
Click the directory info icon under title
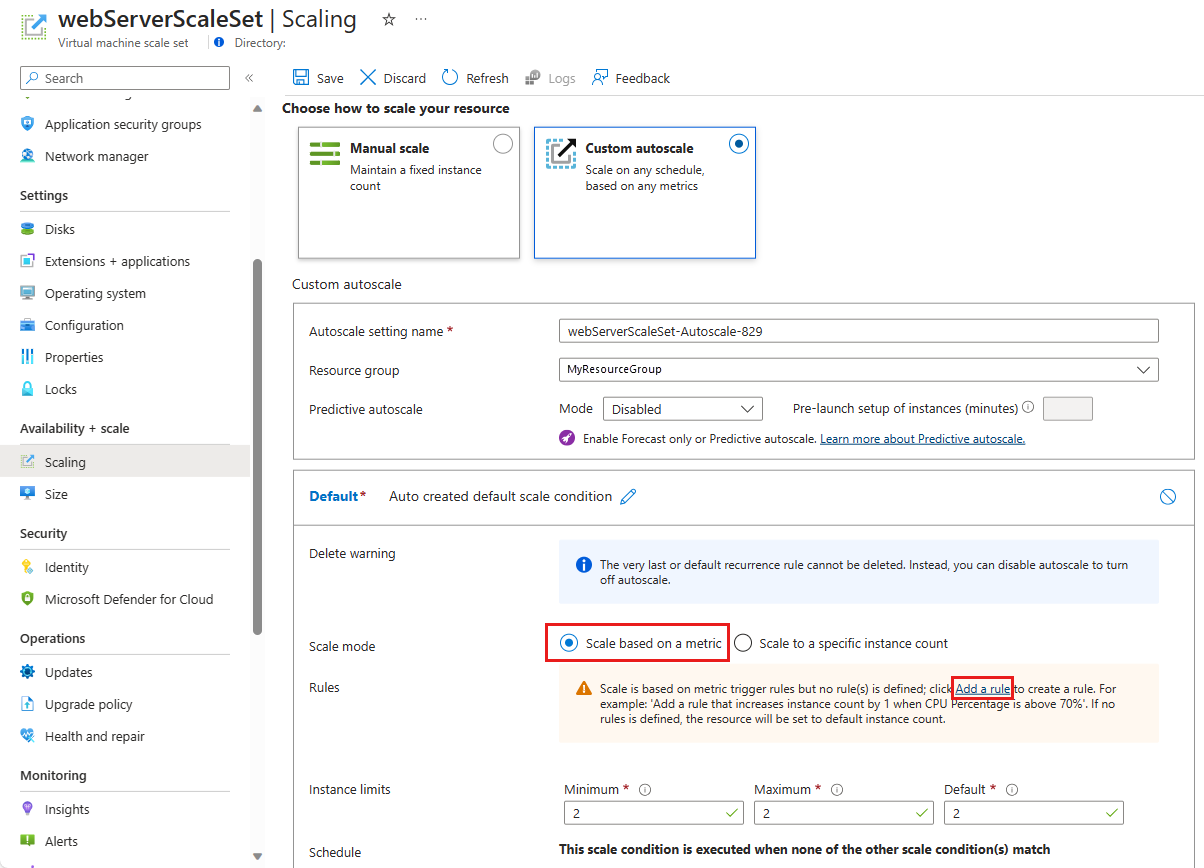point(219,42)
